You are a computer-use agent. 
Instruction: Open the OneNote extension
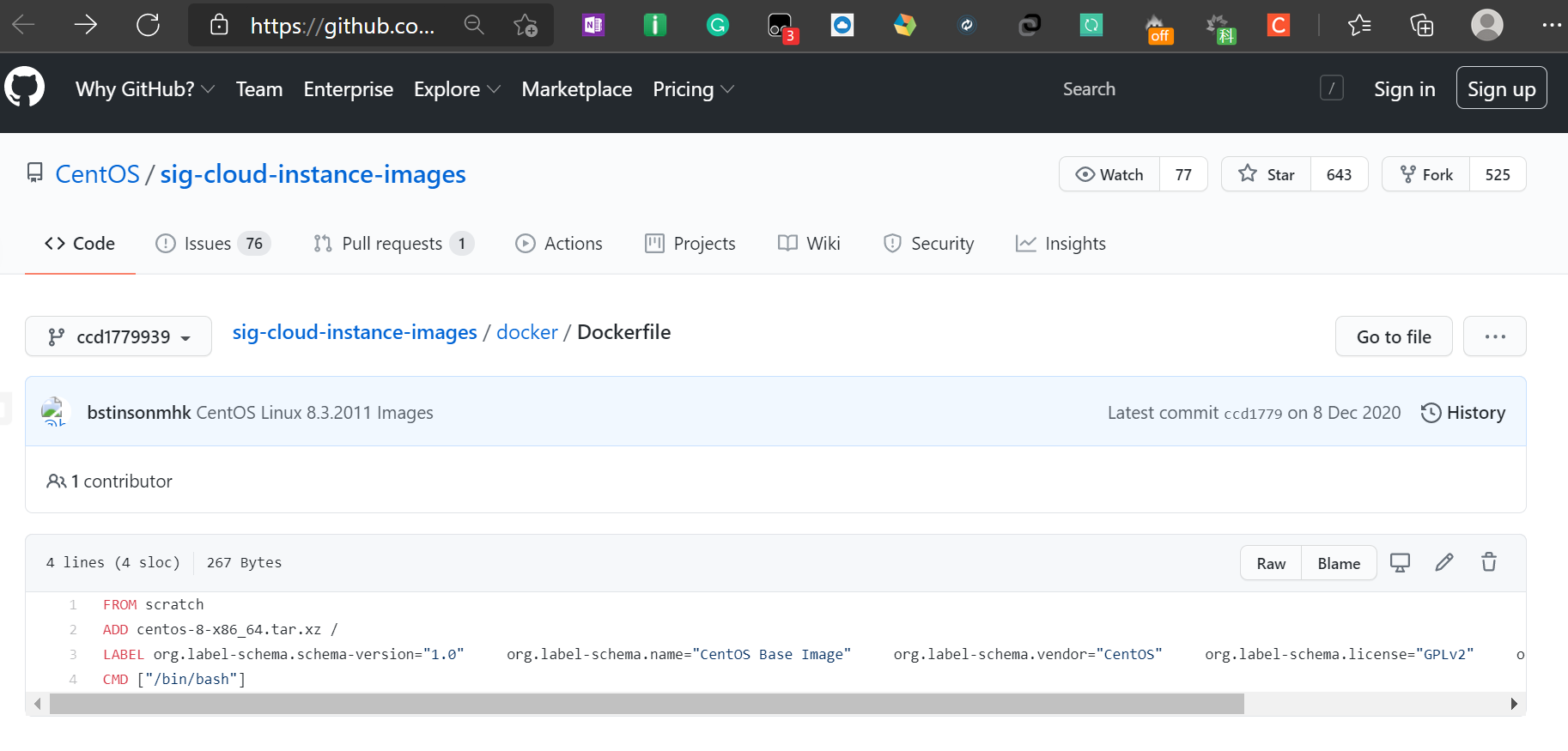click(x=593, y=25)
